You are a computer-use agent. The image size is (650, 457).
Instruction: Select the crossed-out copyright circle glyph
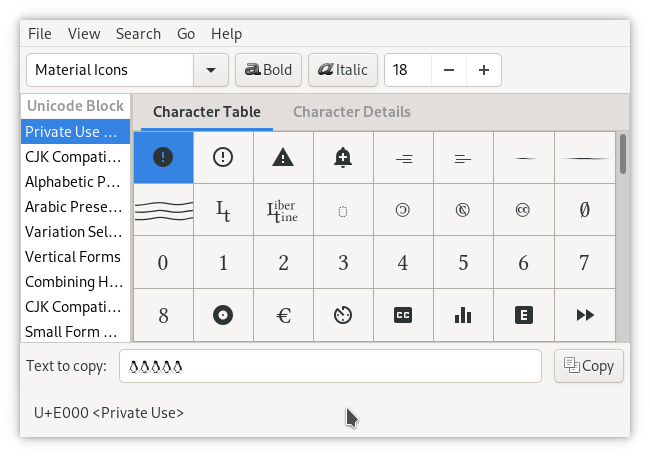463,210
